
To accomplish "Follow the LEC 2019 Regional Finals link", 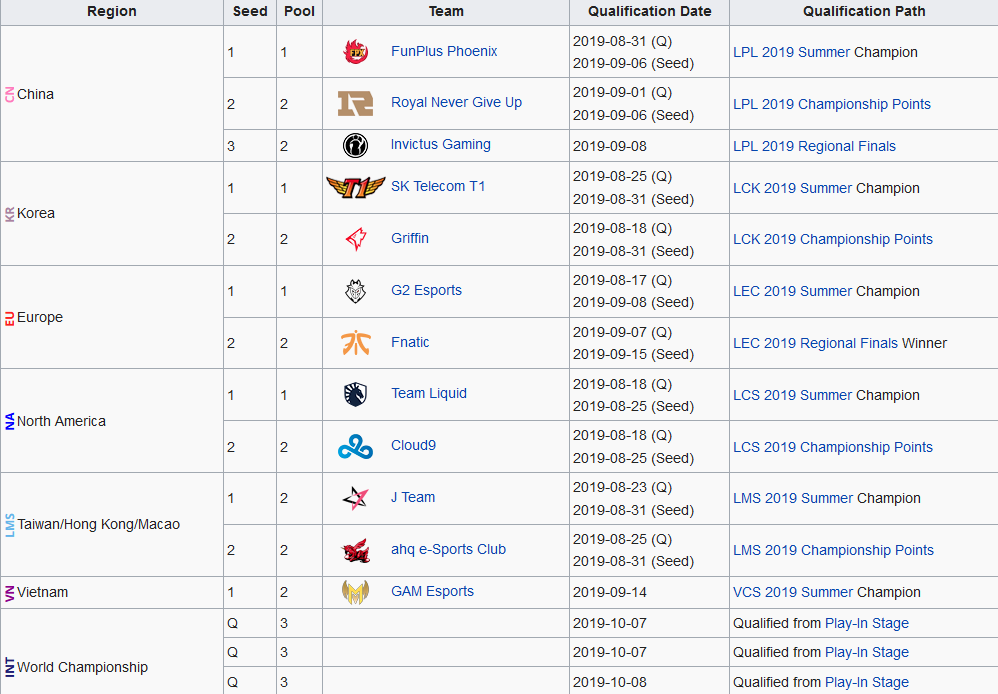I will click(815, 343).
